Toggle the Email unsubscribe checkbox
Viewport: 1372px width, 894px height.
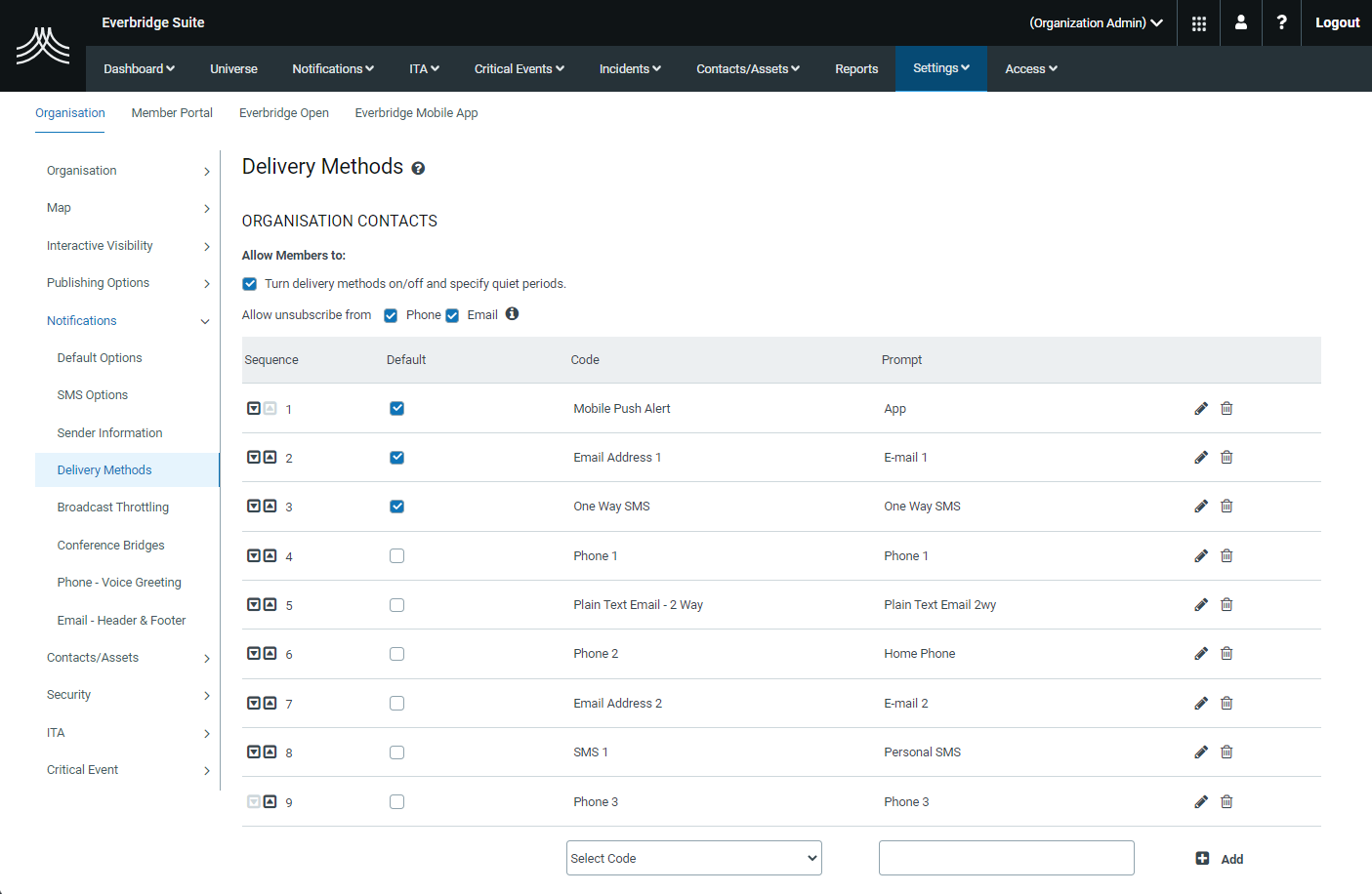point(452,315)
